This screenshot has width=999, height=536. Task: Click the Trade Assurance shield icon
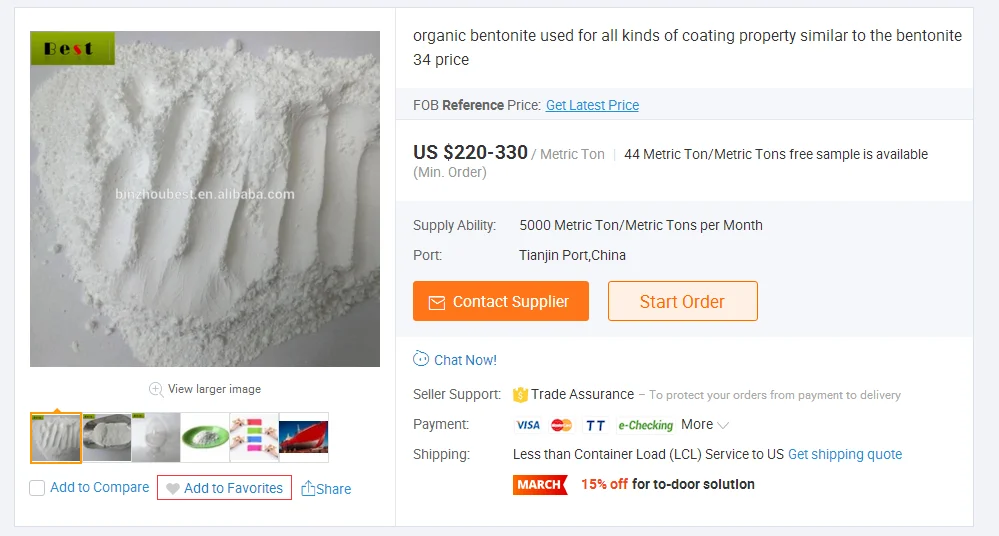point(520,395)
